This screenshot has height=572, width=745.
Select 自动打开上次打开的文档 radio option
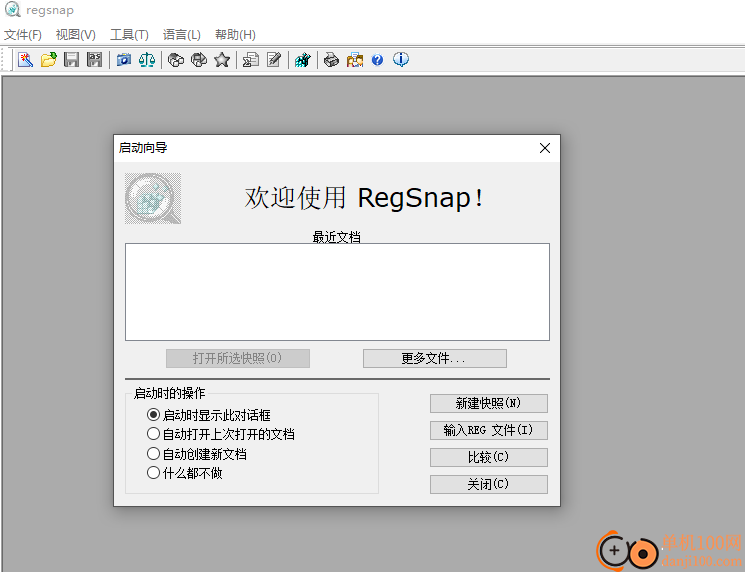[220, 434]
